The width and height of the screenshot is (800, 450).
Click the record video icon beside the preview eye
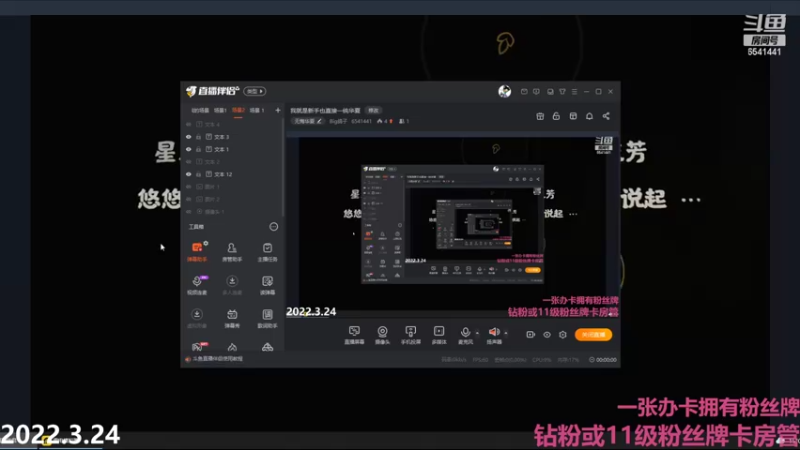tap(530, 335)
